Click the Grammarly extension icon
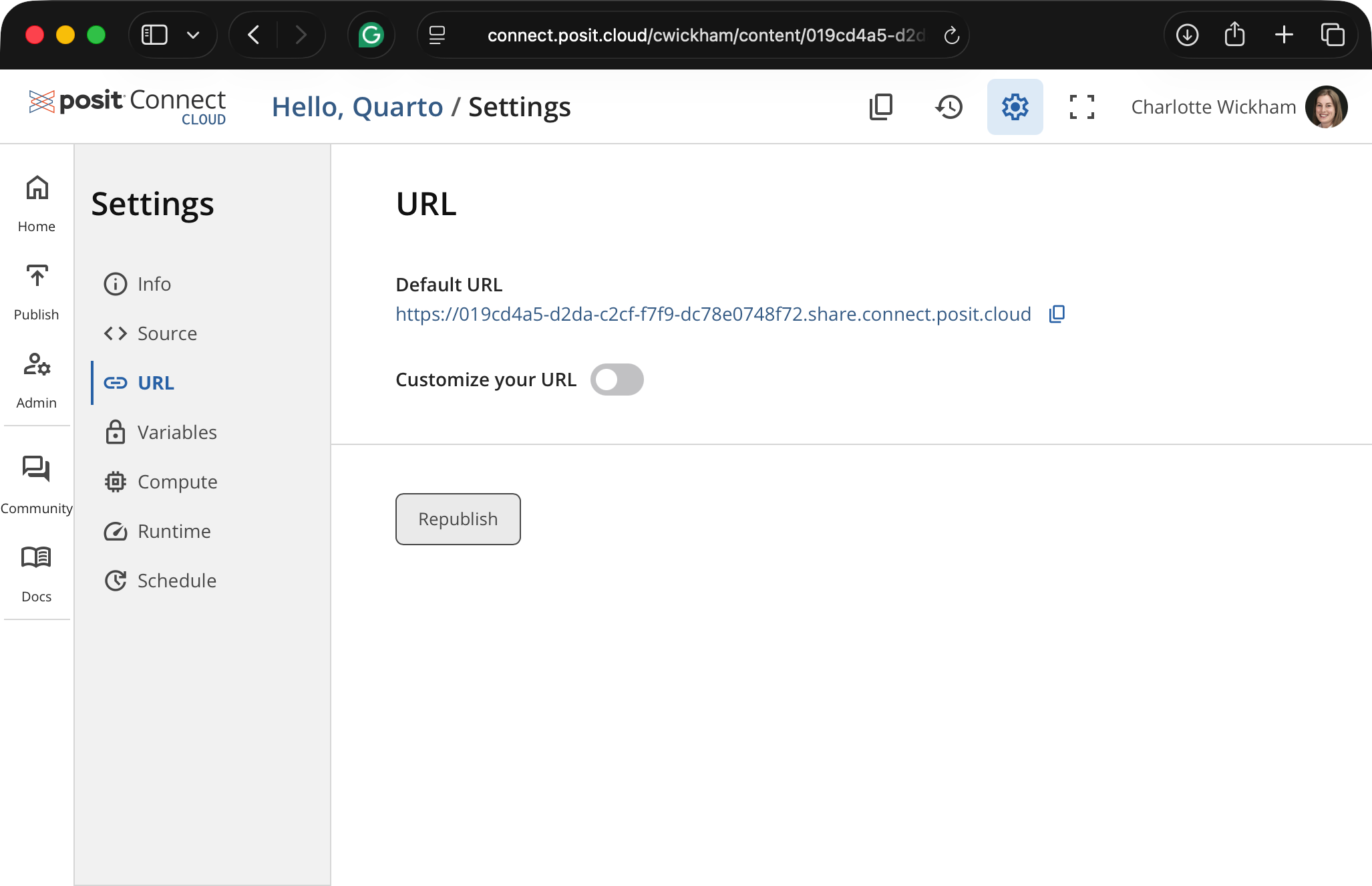 pyautogui.click(x=371, y=35)
